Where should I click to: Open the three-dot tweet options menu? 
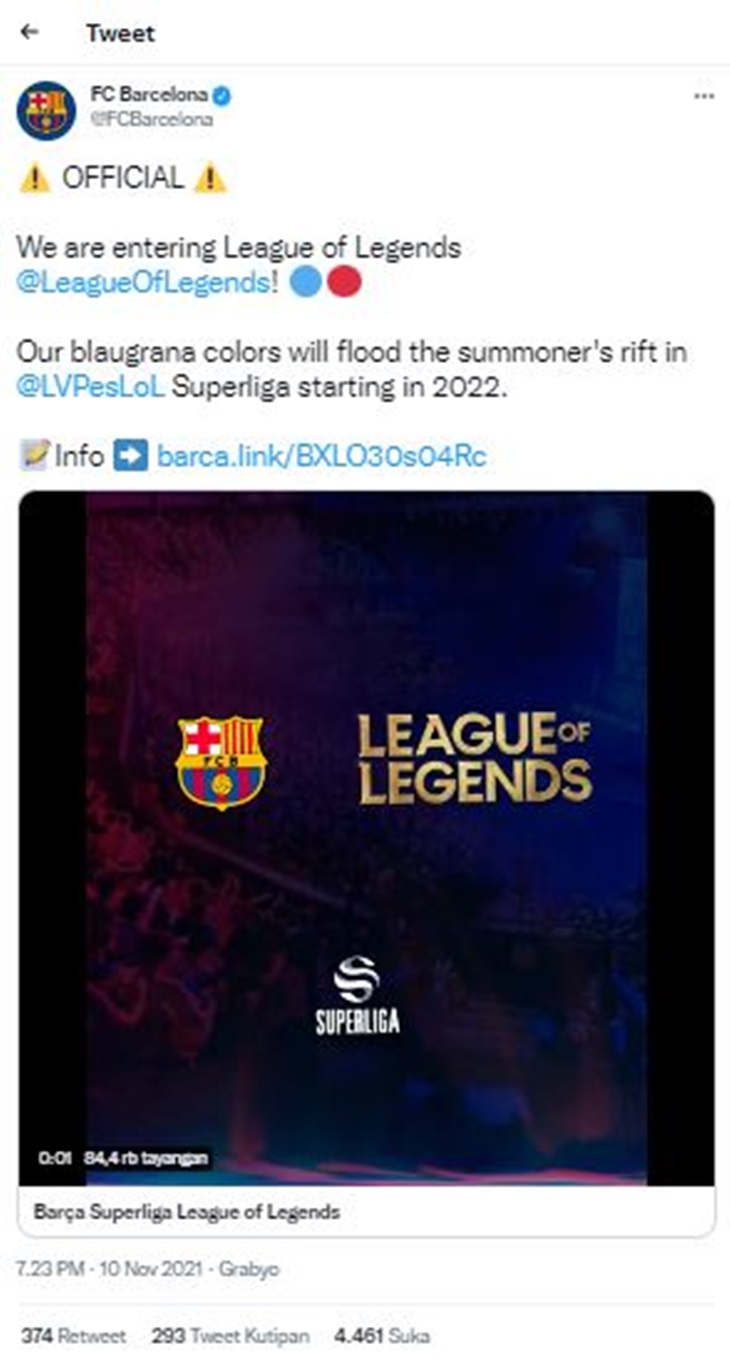(x=703, y=96)
